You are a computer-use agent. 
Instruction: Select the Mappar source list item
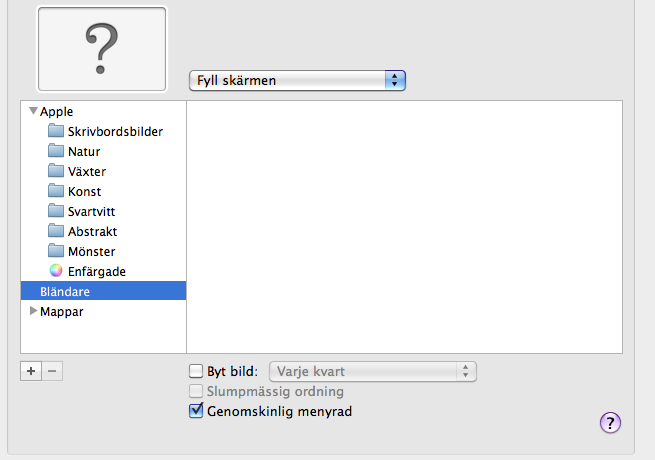point(61,311)
